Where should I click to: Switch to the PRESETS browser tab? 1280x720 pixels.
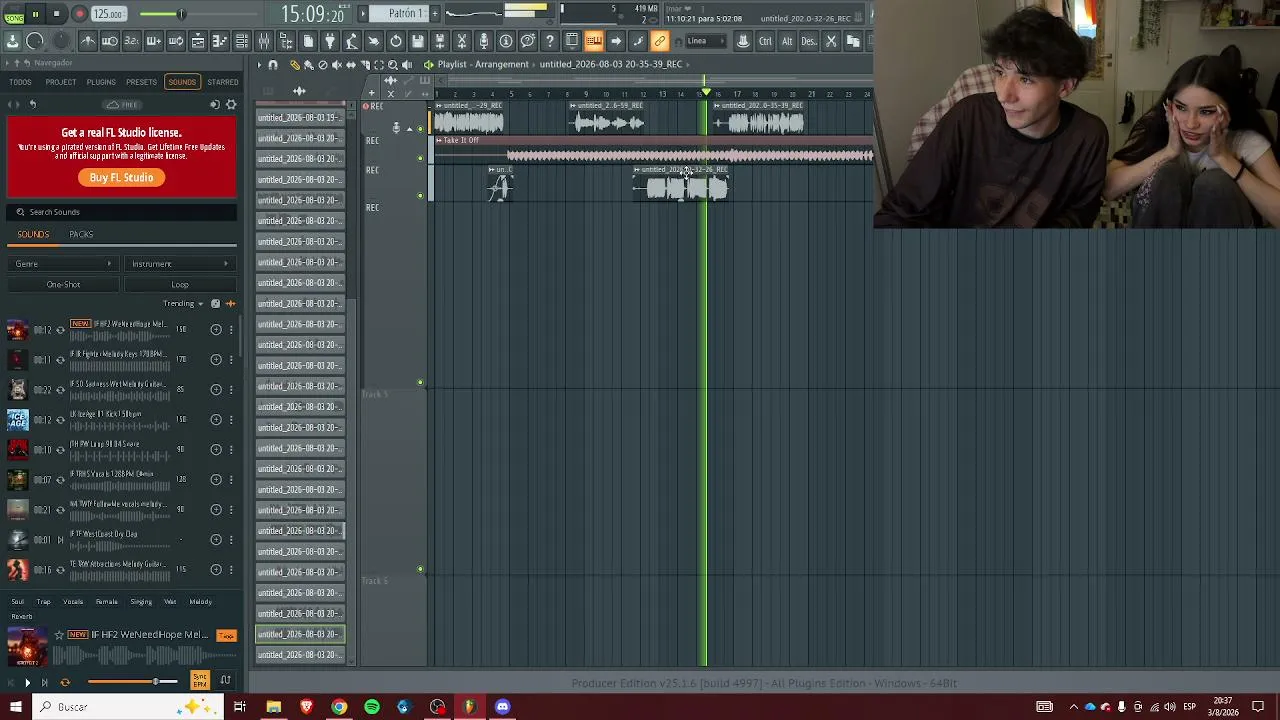click(x=141, y=82)
